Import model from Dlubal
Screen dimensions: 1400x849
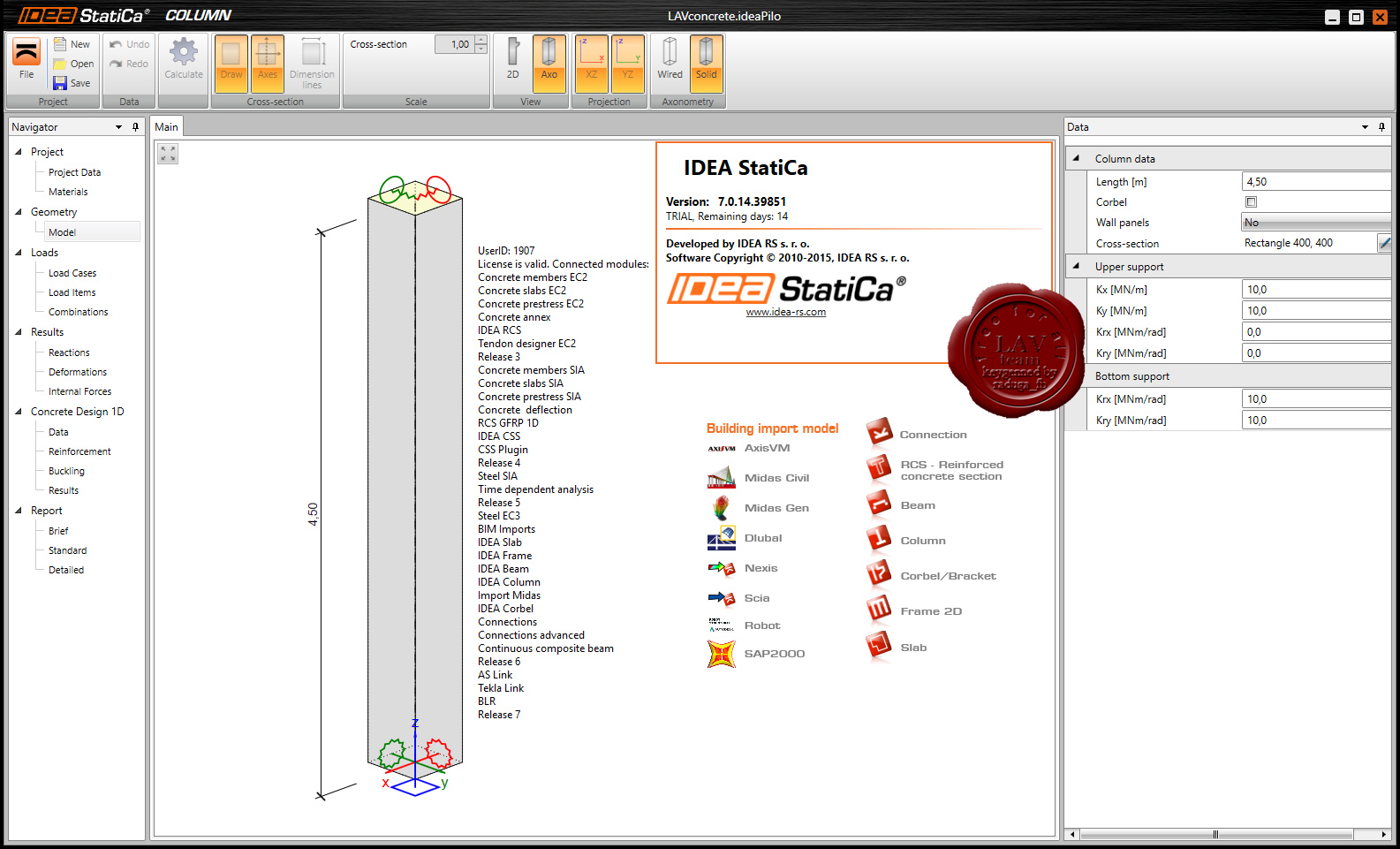745,538
